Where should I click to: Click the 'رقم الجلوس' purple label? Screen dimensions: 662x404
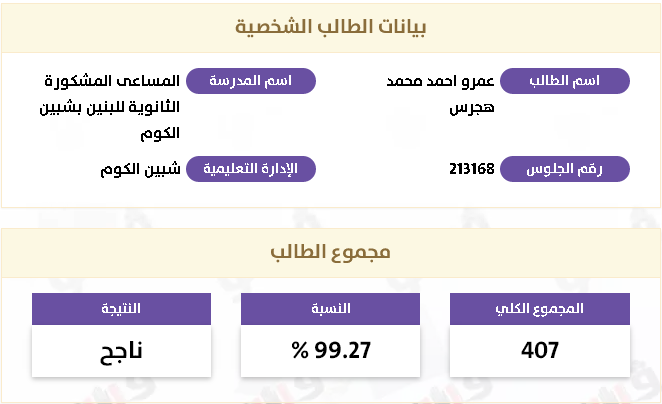(564, 169)
